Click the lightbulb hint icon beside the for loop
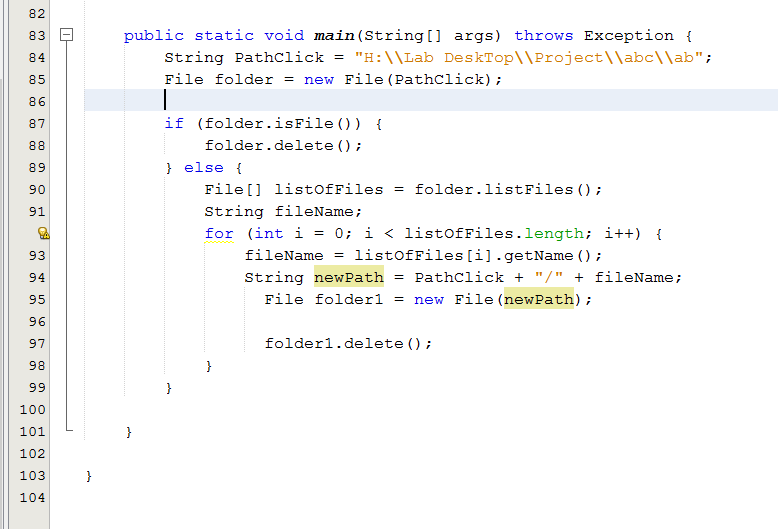 tap(43, 233)
